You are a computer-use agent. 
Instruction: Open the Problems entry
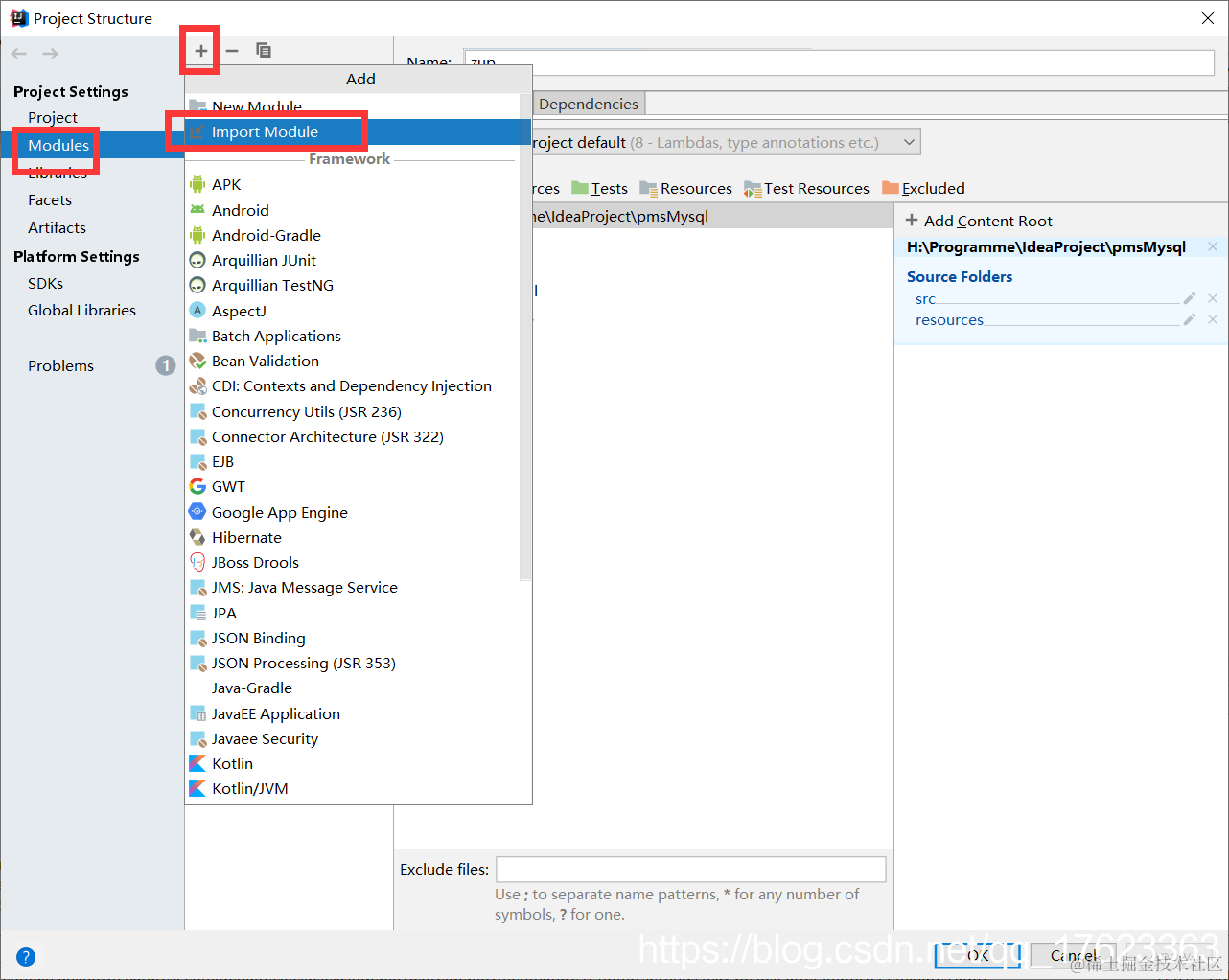[x=60, y=365]
